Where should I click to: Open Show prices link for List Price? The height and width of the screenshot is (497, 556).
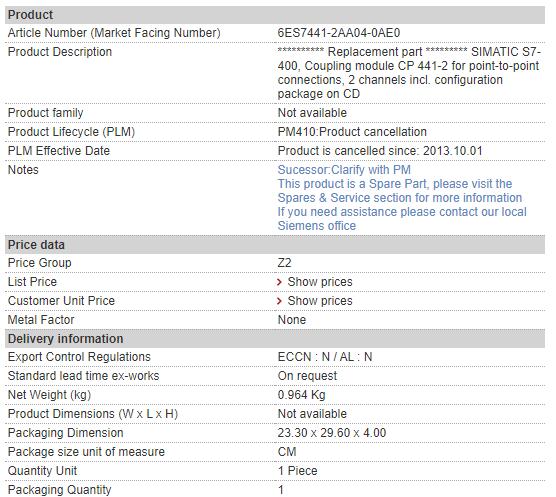pos(320,282)
